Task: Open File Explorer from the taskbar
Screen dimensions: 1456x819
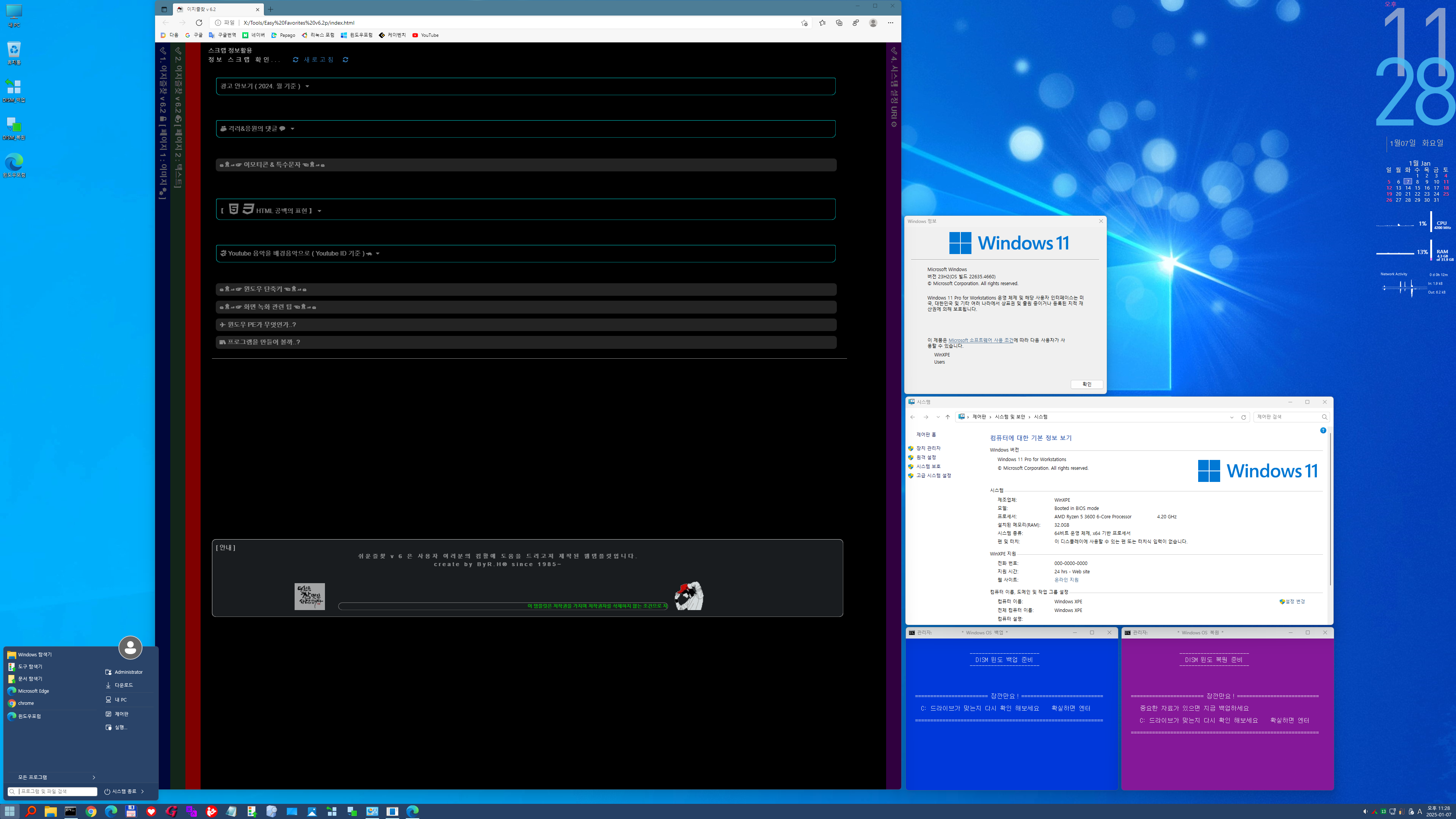Action: pos(51,811)
